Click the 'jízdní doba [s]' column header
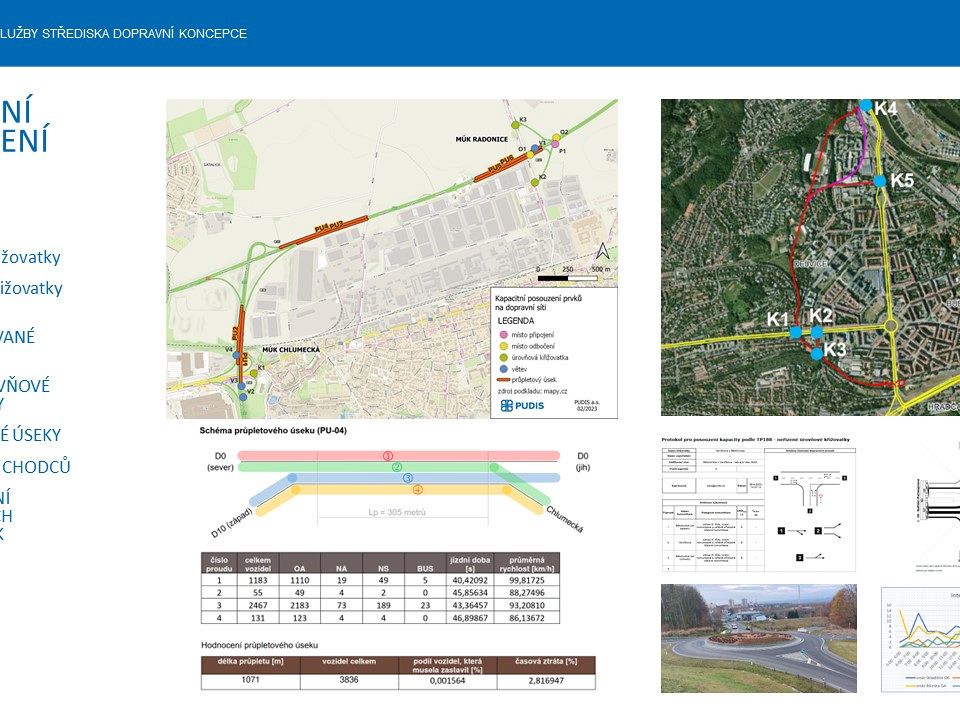 (470, 564)
